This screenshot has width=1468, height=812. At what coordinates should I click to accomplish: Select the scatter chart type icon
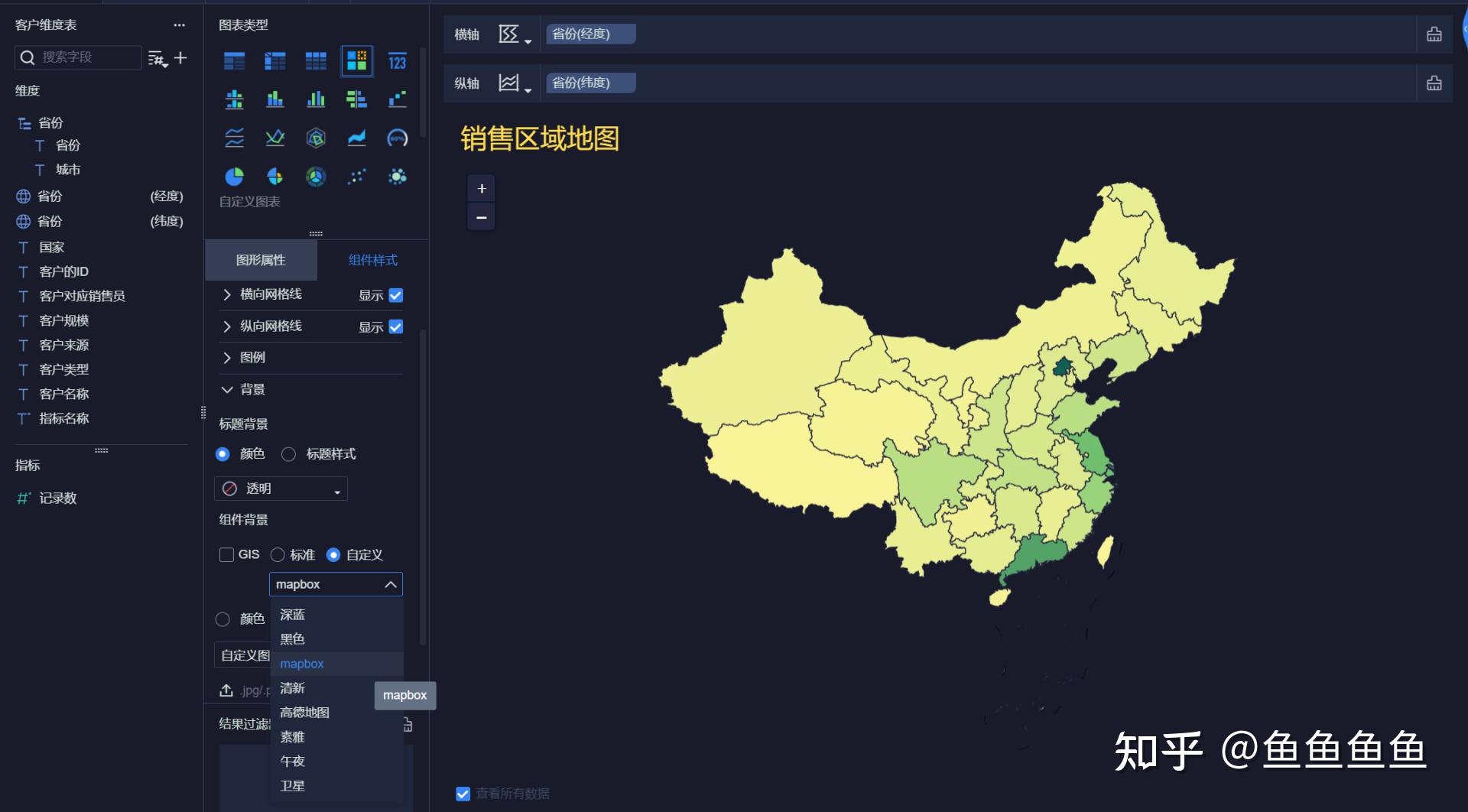pos(356,177)
